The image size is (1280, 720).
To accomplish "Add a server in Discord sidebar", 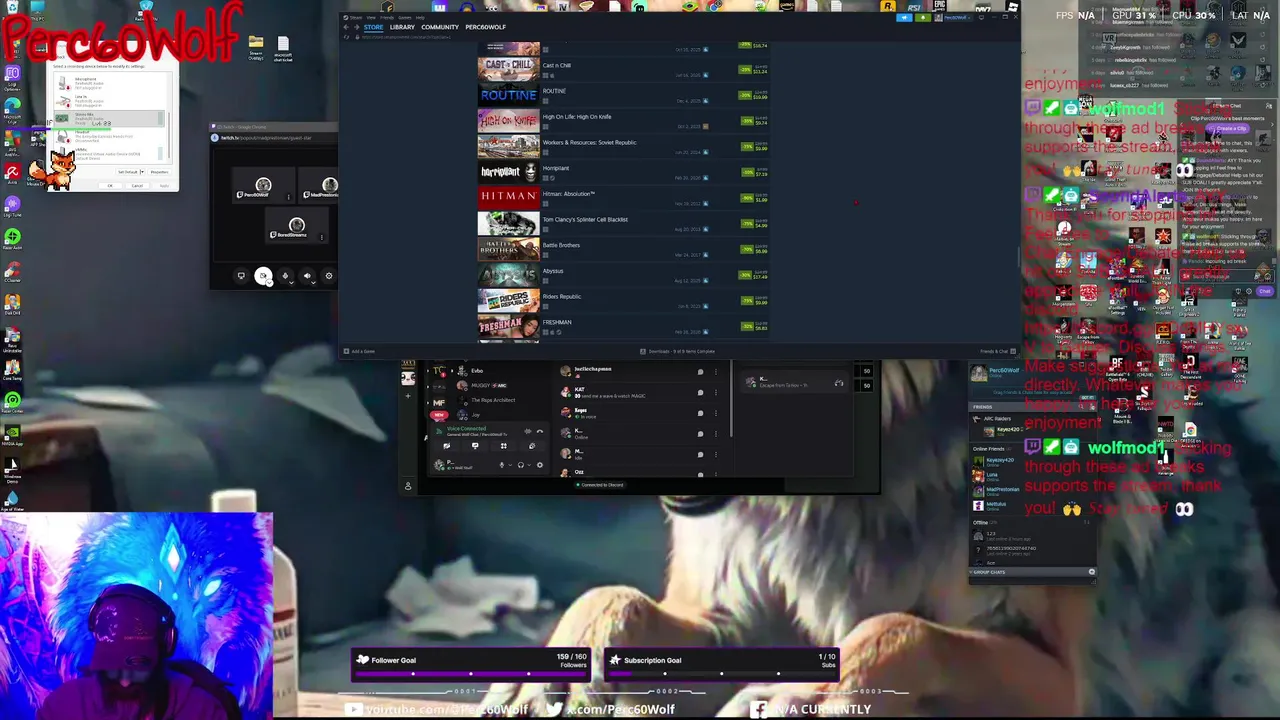I will 408,396.
